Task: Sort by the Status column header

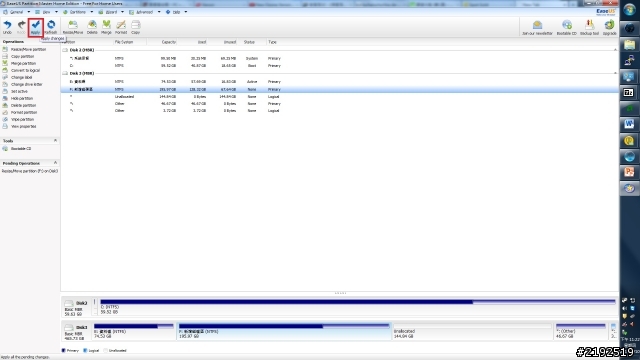Action: tap(249, 42)
